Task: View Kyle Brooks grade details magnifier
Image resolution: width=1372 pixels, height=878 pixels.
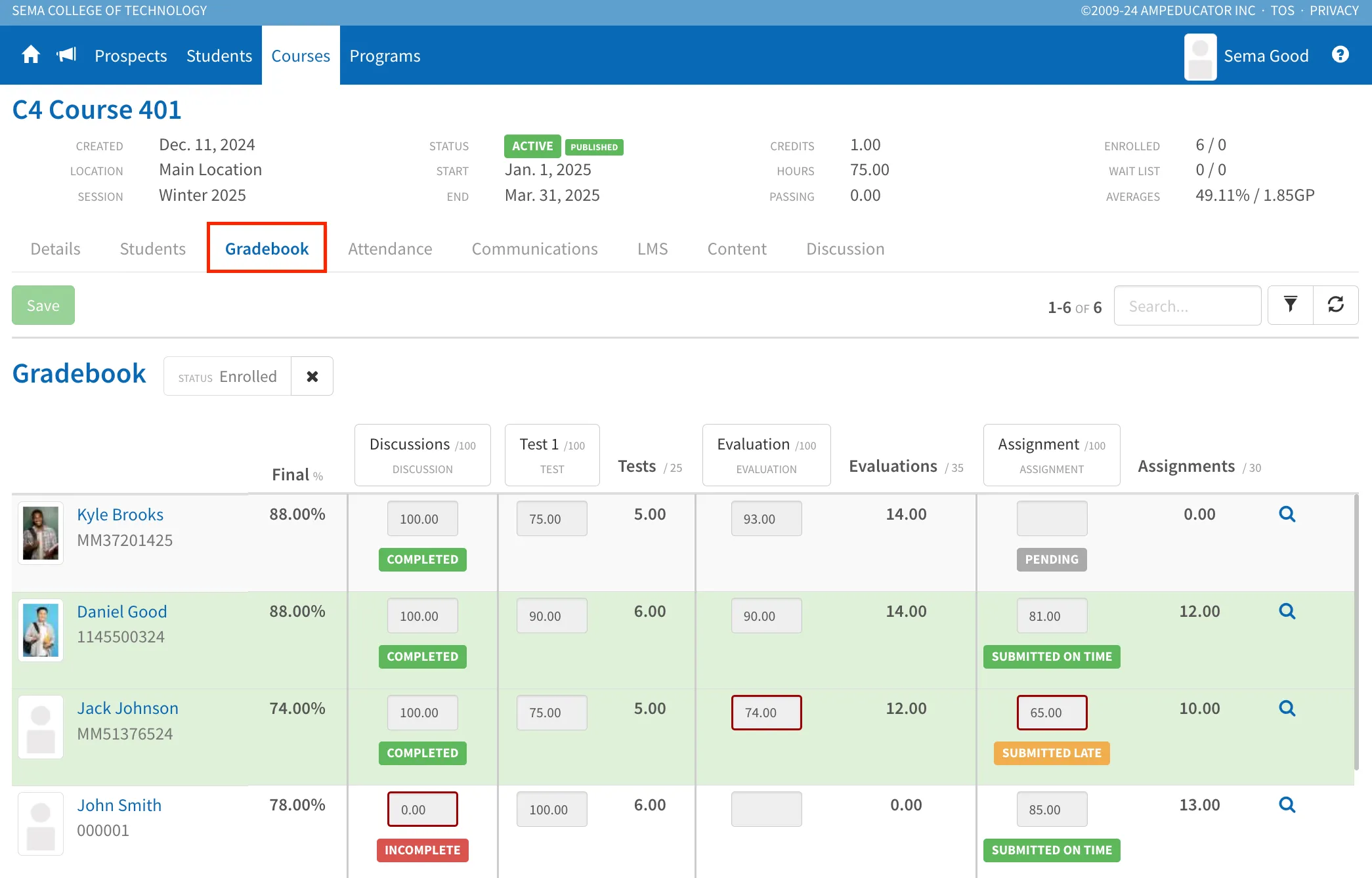Action: pyautogui.click(x=1287, y=514)
